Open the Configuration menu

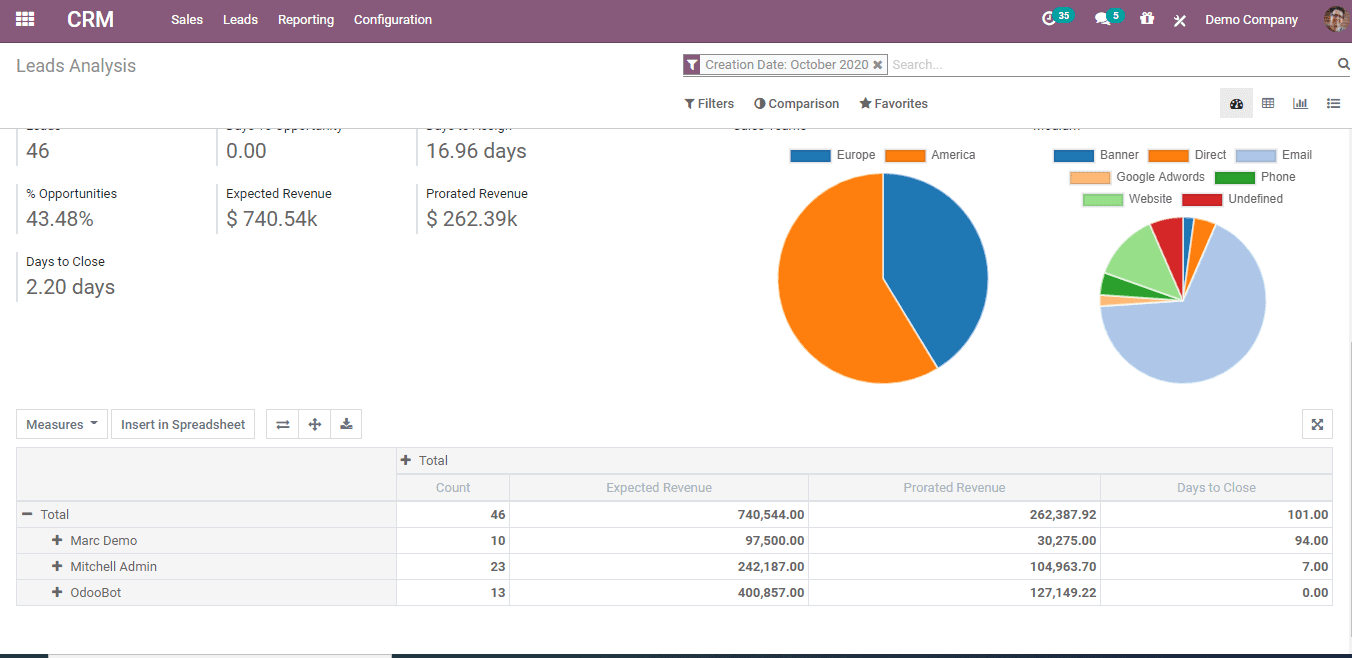(x=393, y=19)
